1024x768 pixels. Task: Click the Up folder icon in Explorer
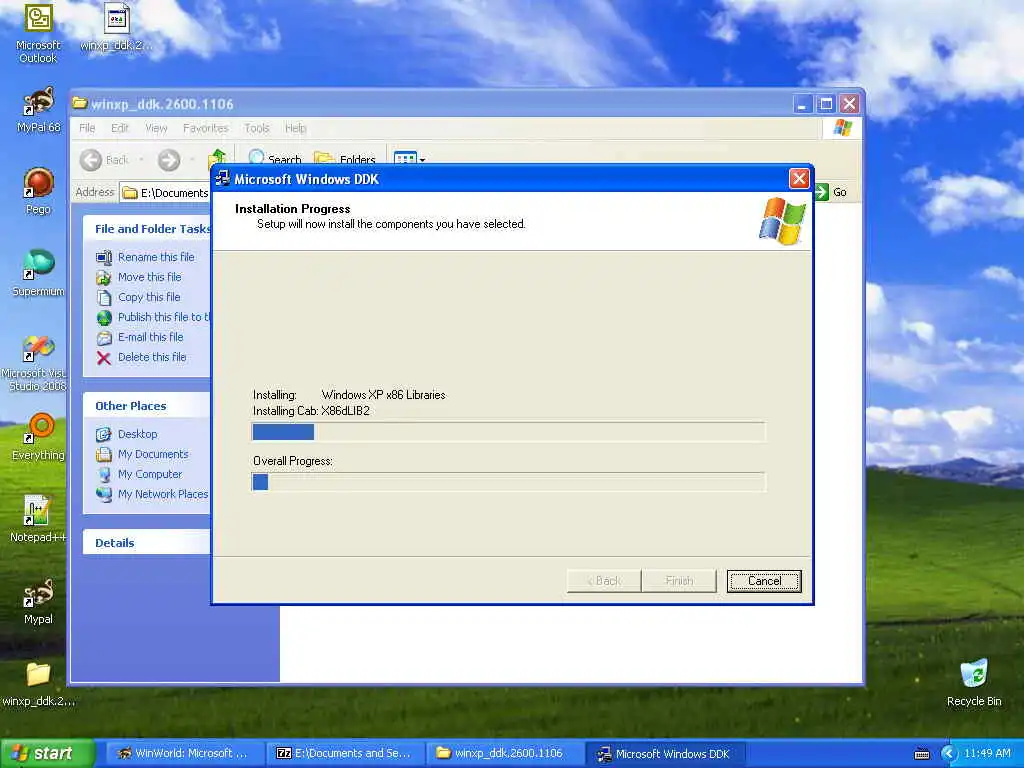point(217,159)
